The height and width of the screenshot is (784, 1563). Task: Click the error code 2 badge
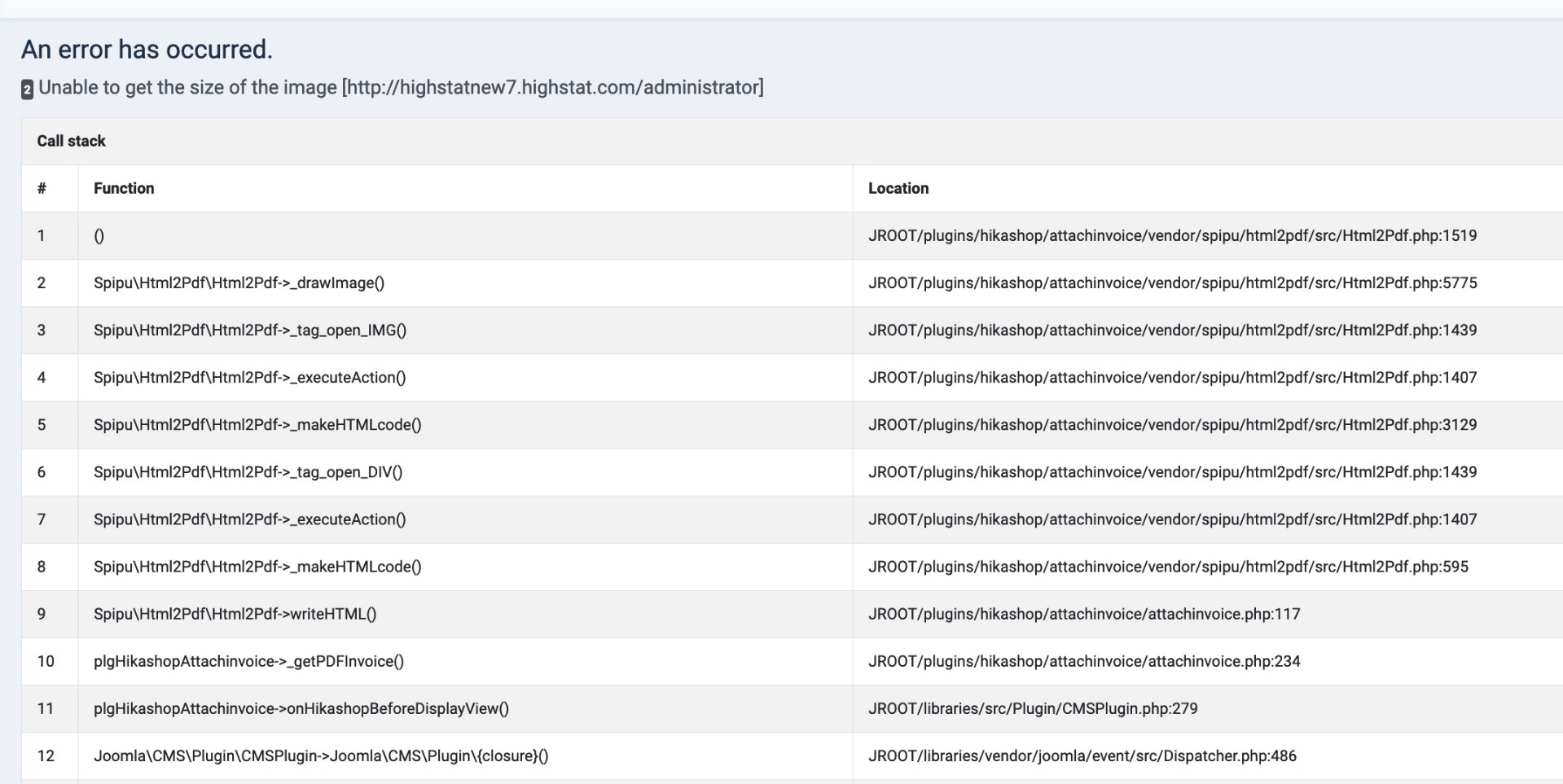(27, 90)
